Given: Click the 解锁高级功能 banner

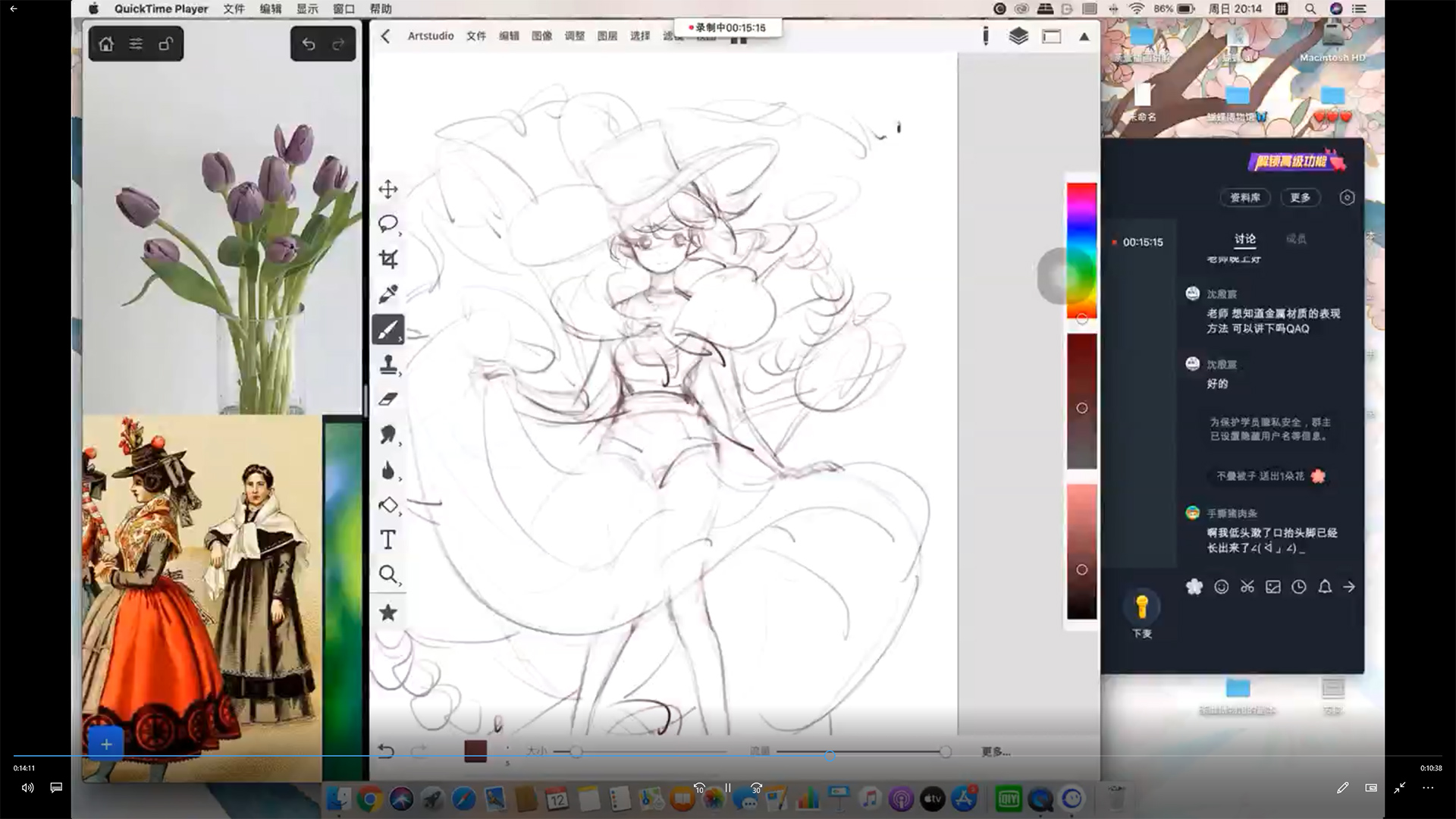Looking at the screenshot, I should [x=1296, y=161].
